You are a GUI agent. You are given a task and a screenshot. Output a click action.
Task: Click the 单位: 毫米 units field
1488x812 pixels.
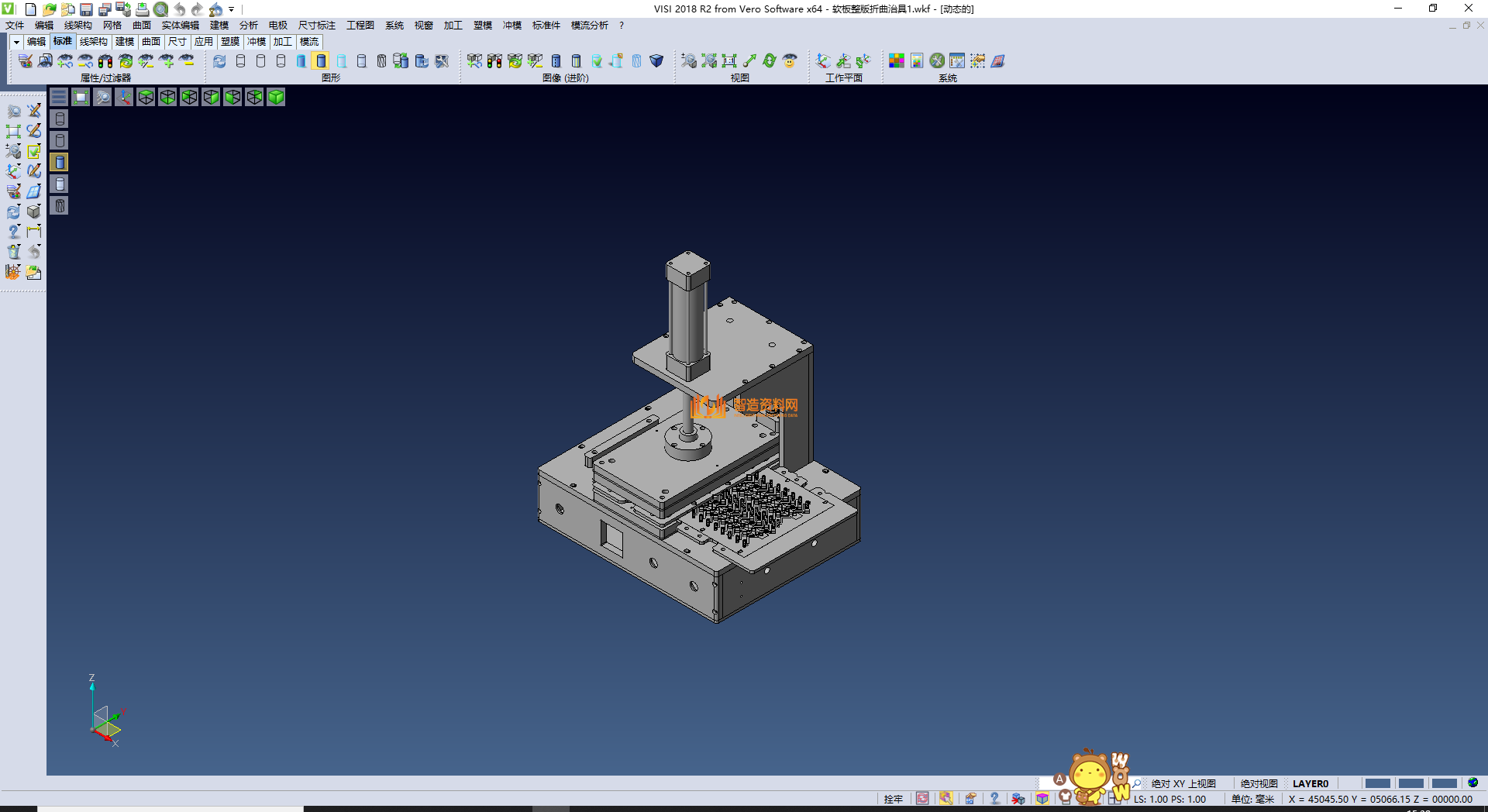(x=1252, y=799)
